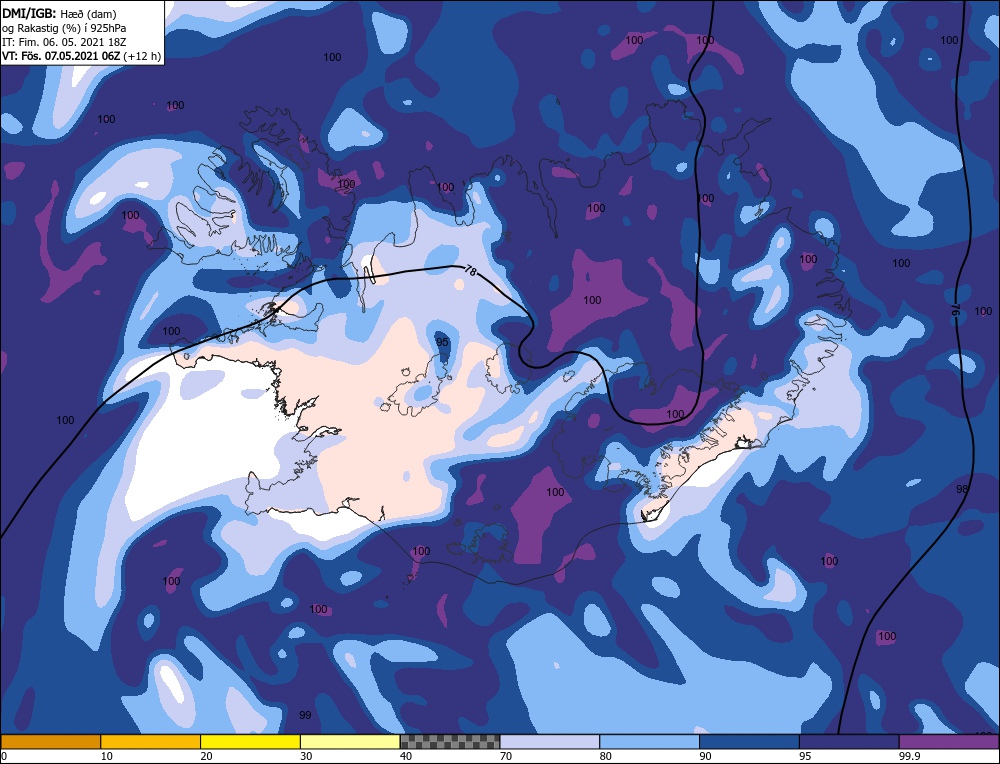This screenshot has height=764, width=1000.
Task: Click the legend scale label '30'
Action: [x=306, y=756]
